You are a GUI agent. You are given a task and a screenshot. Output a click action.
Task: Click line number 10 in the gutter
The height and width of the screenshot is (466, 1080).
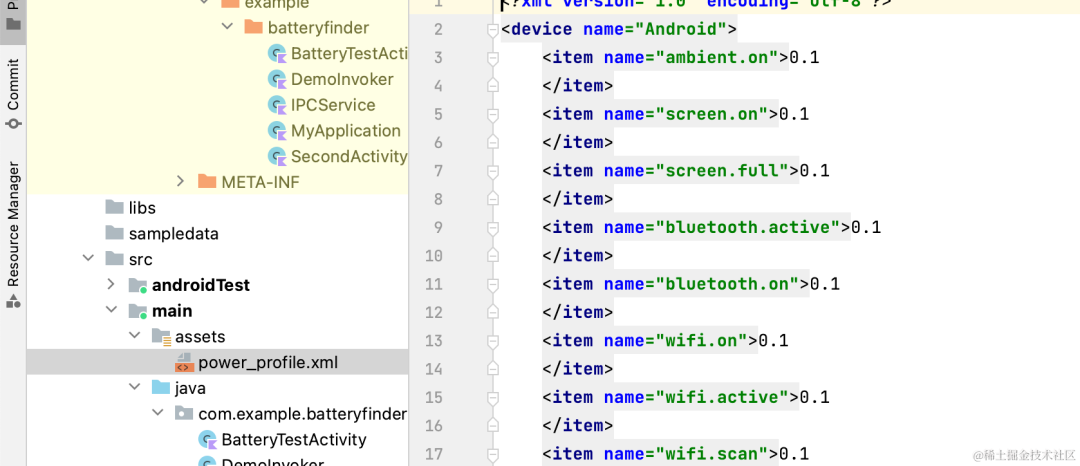click(x=434, y=256)
